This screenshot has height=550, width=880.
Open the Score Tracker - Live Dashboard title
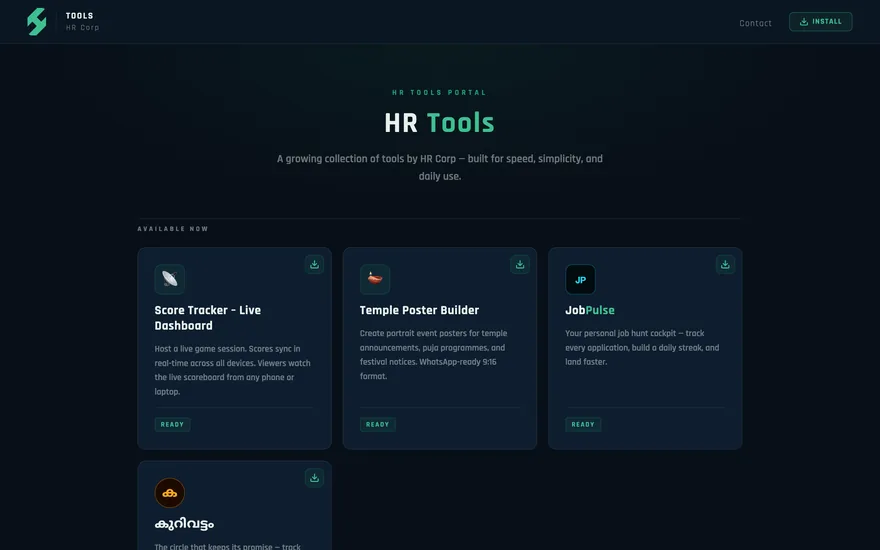pos(208,318)
